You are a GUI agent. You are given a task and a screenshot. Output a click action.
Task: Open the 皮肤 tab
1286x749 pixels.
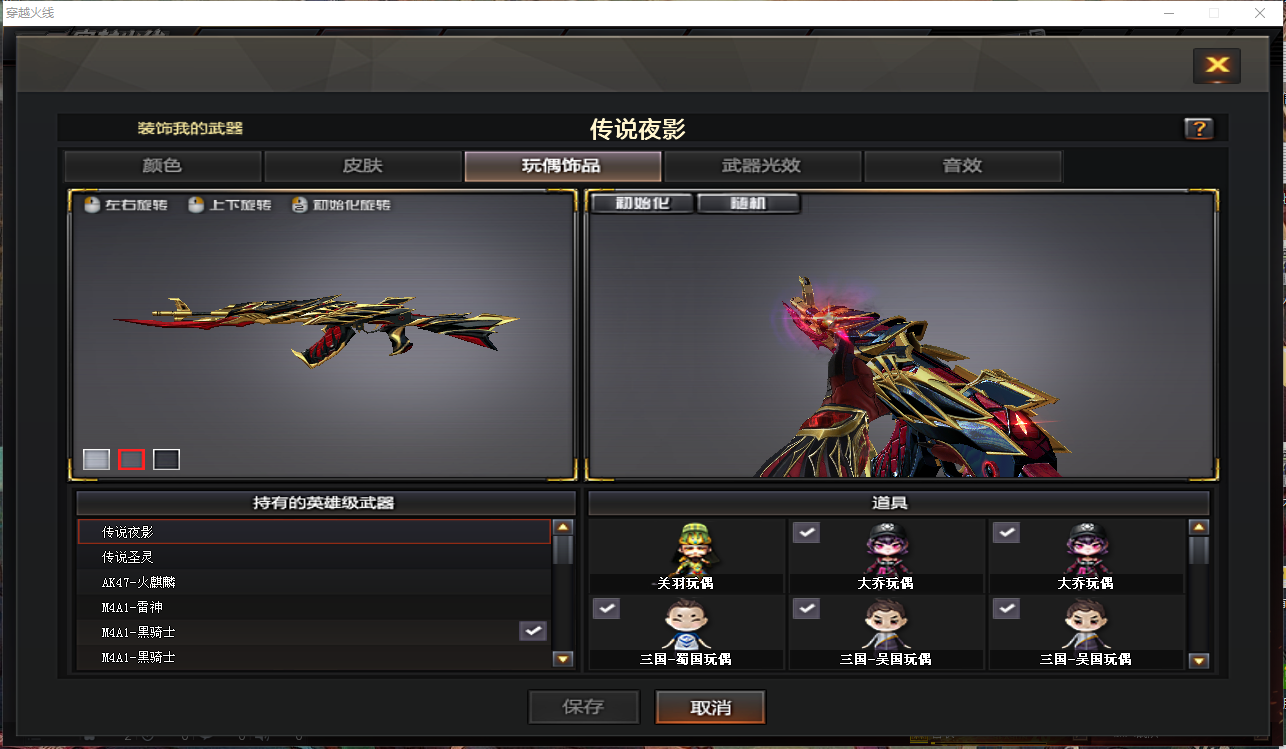click(362, 166)
